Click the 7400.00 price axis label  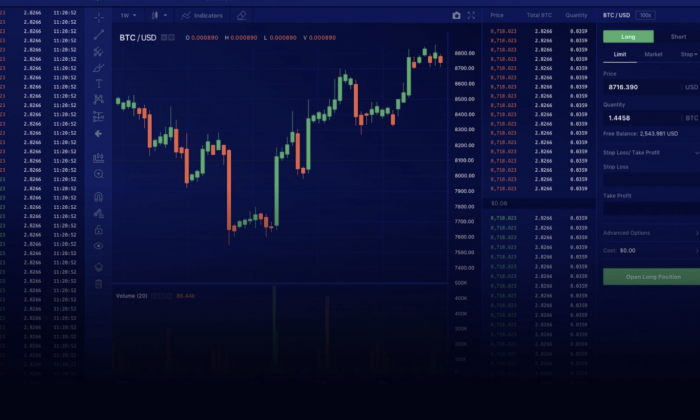[x=465, y=268]
